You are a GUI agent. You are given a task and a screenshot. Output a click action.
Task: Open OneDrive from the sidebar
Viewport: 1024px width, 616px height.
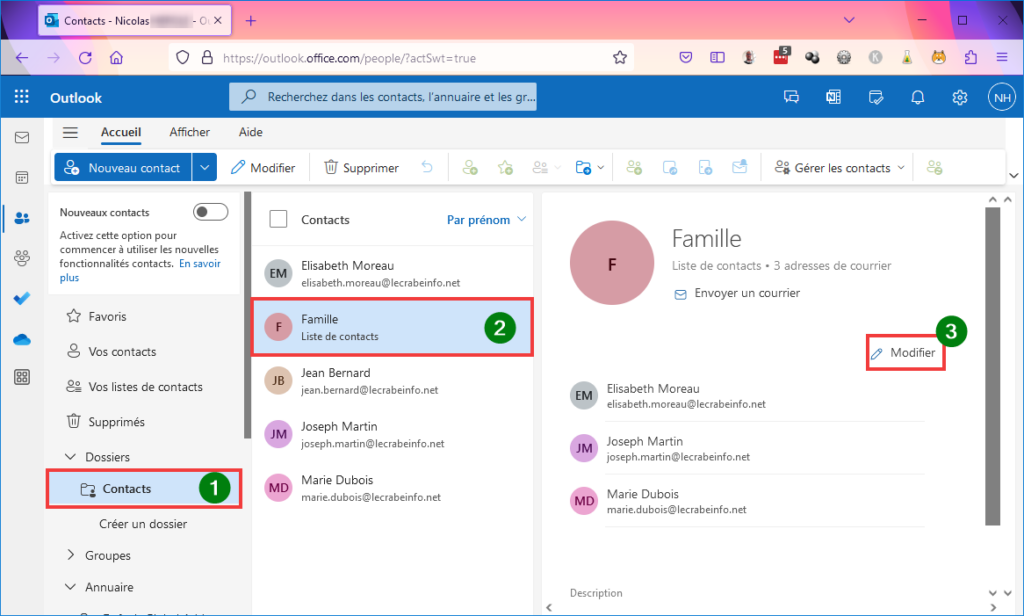coord(22,338)
